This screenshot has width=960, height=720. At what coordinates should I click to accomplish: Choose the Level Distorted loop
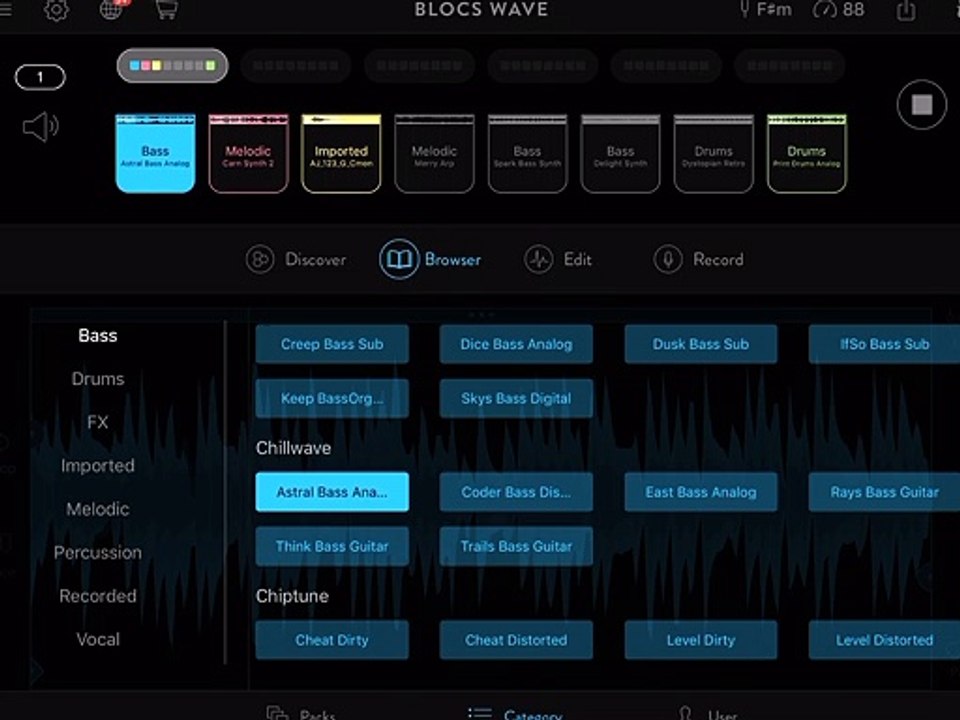(x=884, y=640)
